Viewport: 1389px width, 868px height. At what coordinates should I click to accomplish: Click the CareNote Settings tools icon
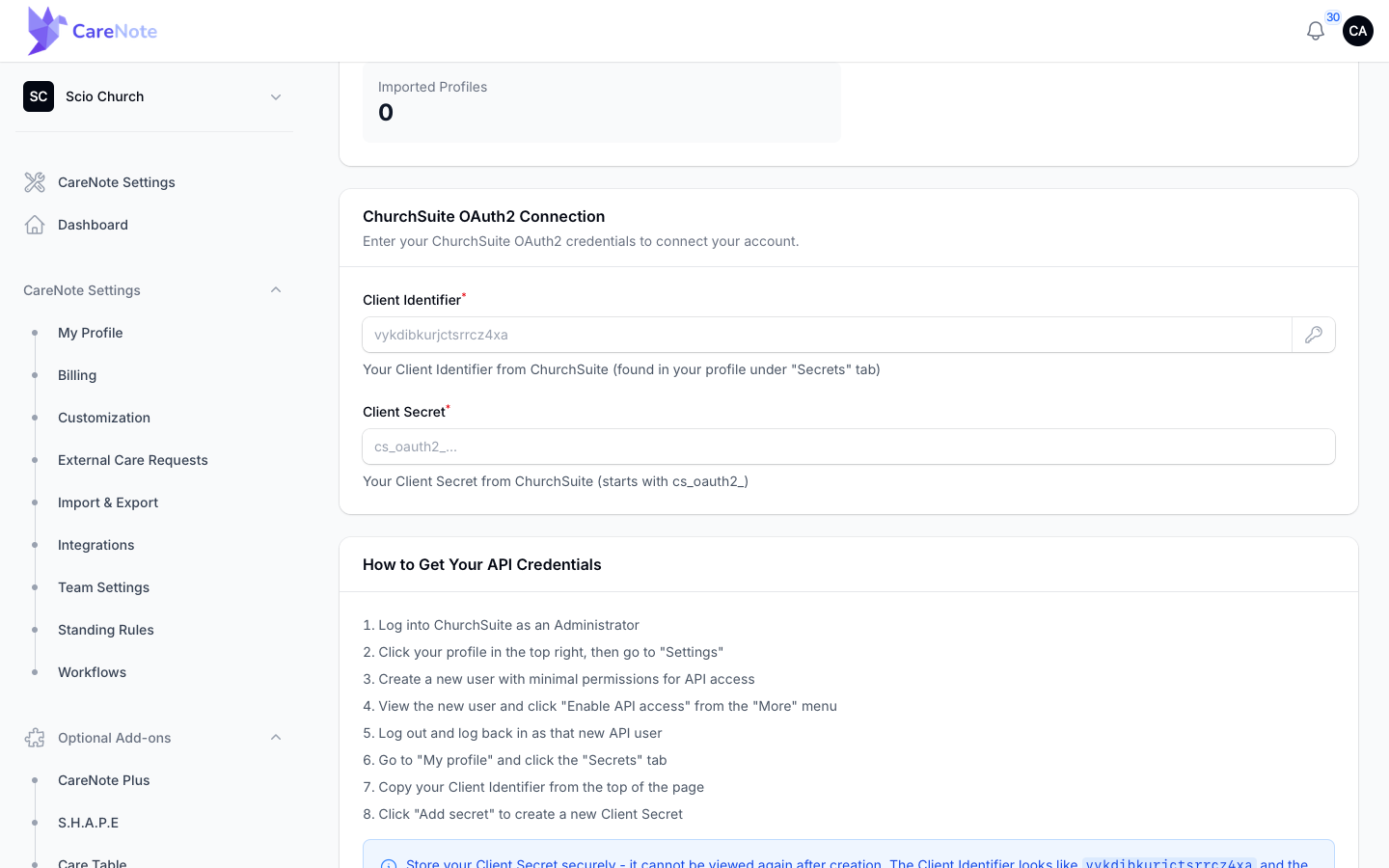[x=35, y=182]
